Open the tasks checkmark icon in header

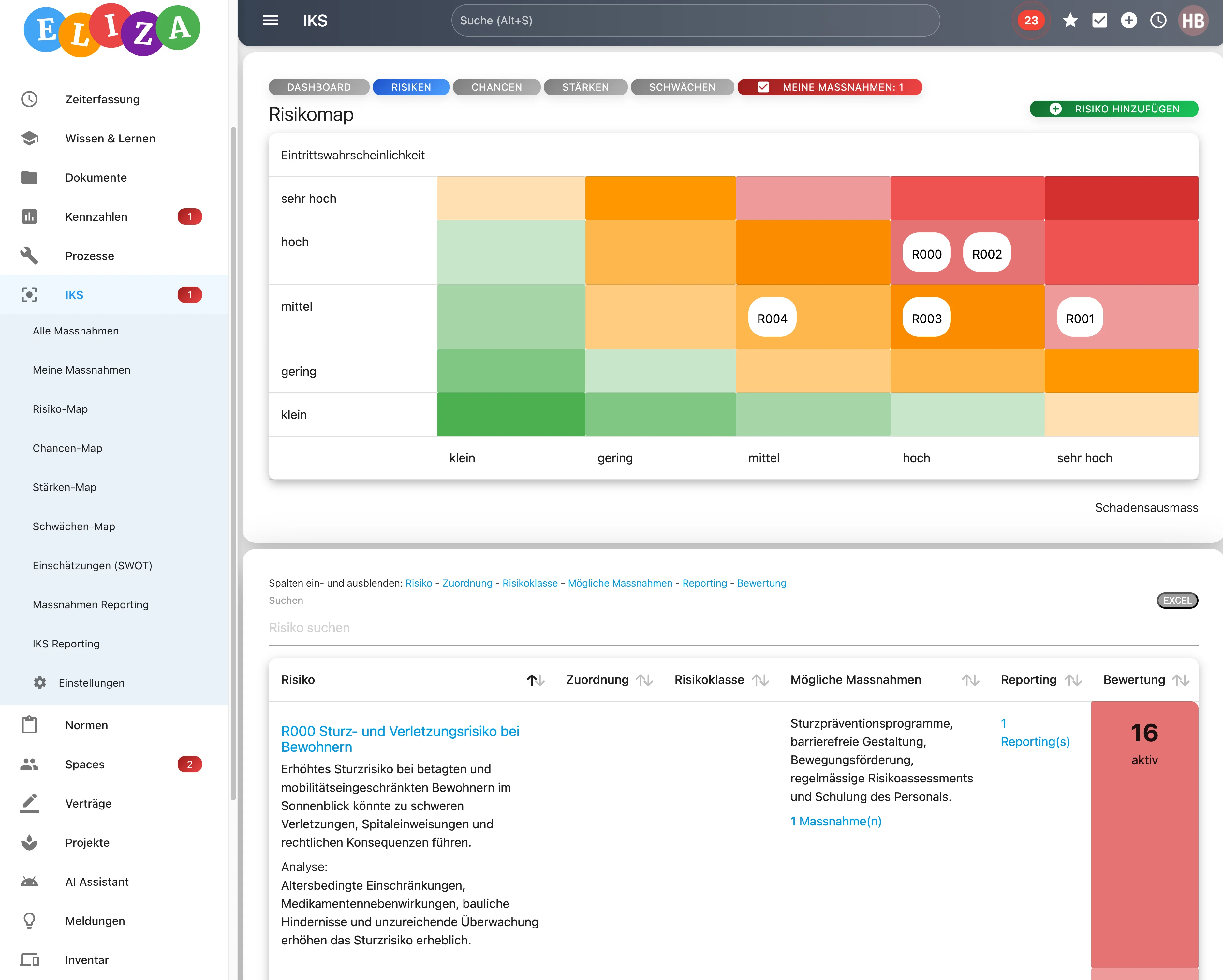coord(1099,21)
